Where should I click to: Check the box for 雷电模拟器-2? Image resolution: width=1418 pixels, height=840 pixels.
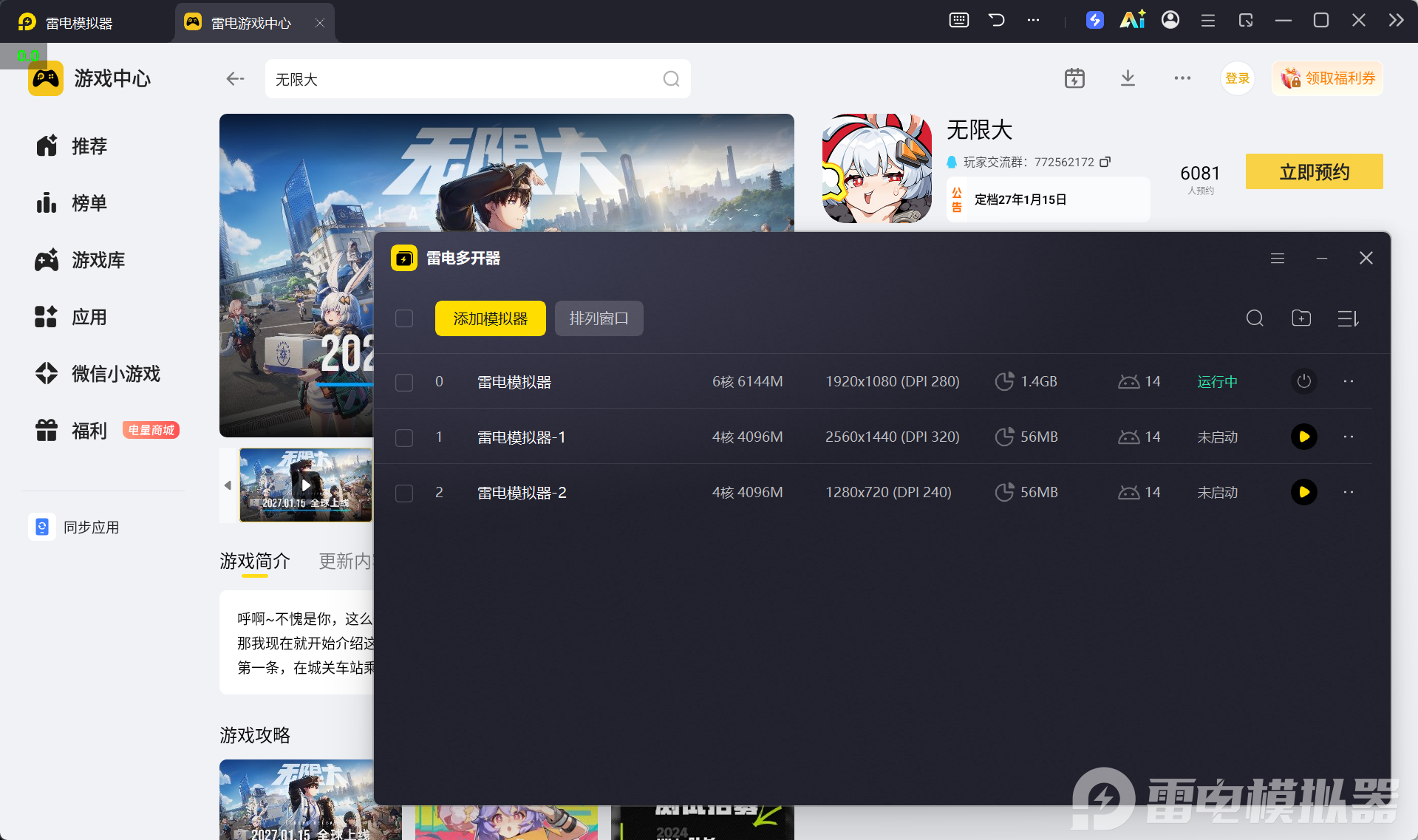404,493
